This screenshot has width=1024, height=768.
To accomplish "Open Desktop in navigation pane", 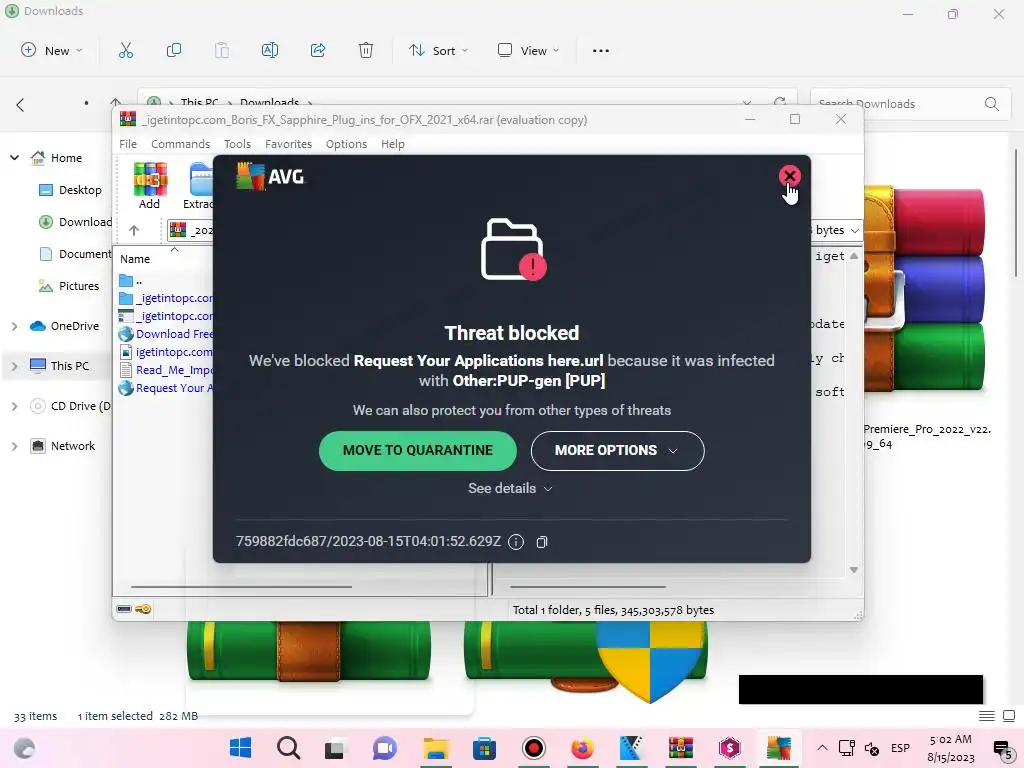I will pyautogui.click(x=71, y=190).
